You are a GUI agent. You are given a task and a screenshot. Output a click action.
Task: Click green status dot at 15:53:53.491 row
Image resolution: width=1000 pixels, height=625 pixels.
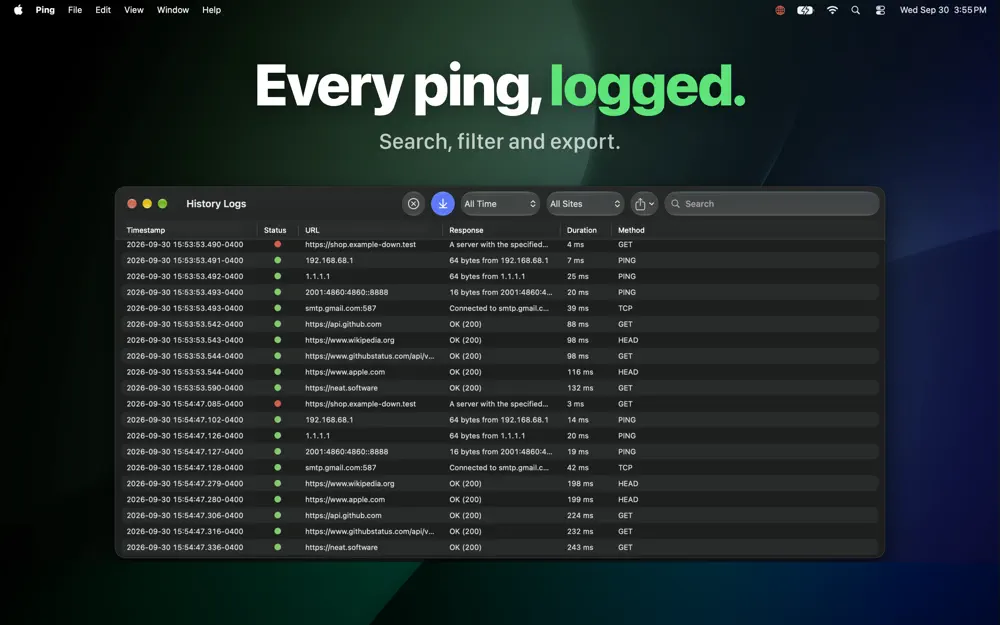277,260
